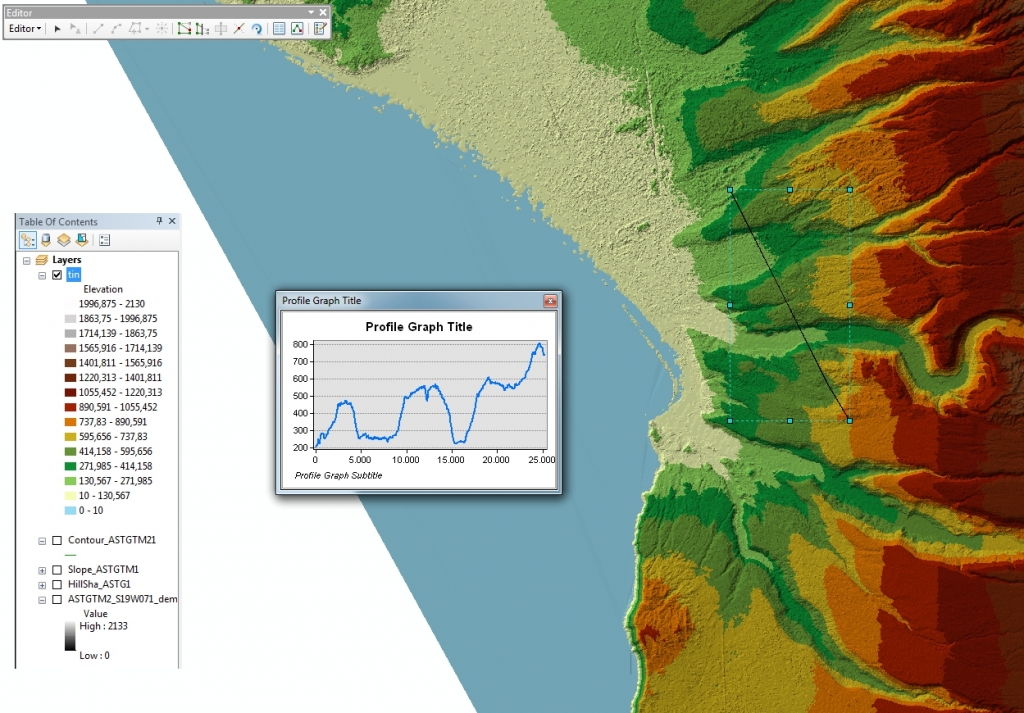Select the Edit Annotation tool
Screen dimensions: 1024x713
pos(76,28)
